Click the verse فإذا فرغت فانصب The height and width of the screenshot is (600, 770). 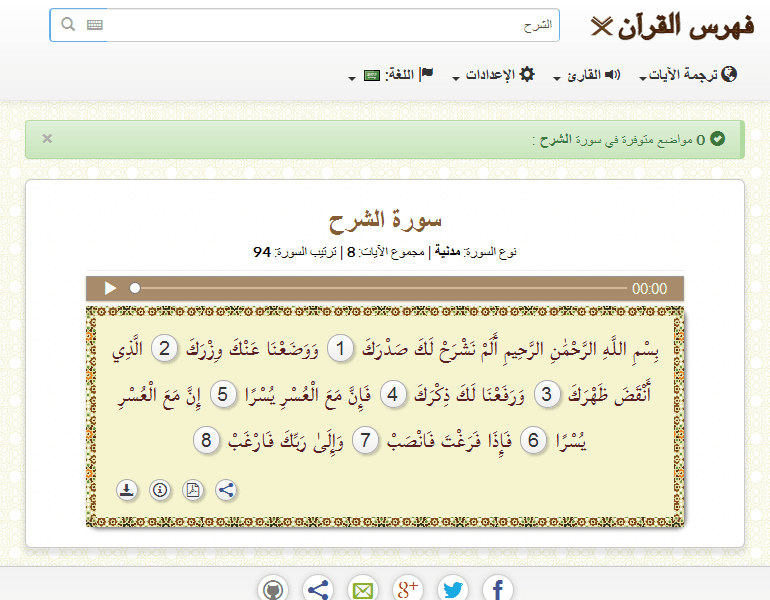pyautogui.click(x=449, y=440)
